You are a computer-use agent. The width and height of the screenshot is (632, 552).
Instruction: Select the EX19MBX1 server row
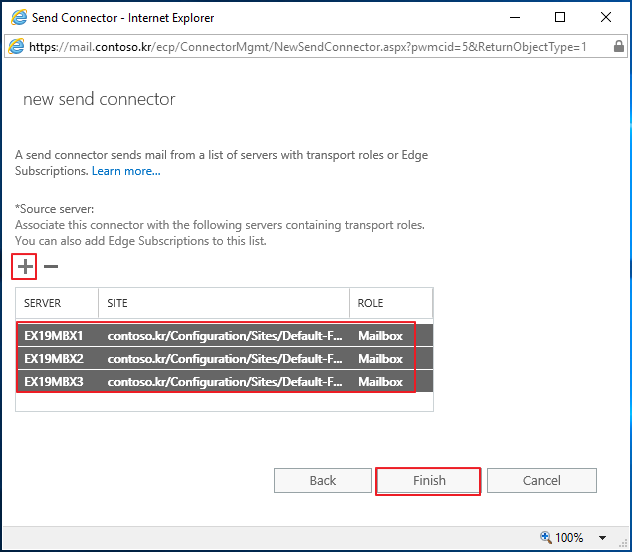[x=224, y=335]
